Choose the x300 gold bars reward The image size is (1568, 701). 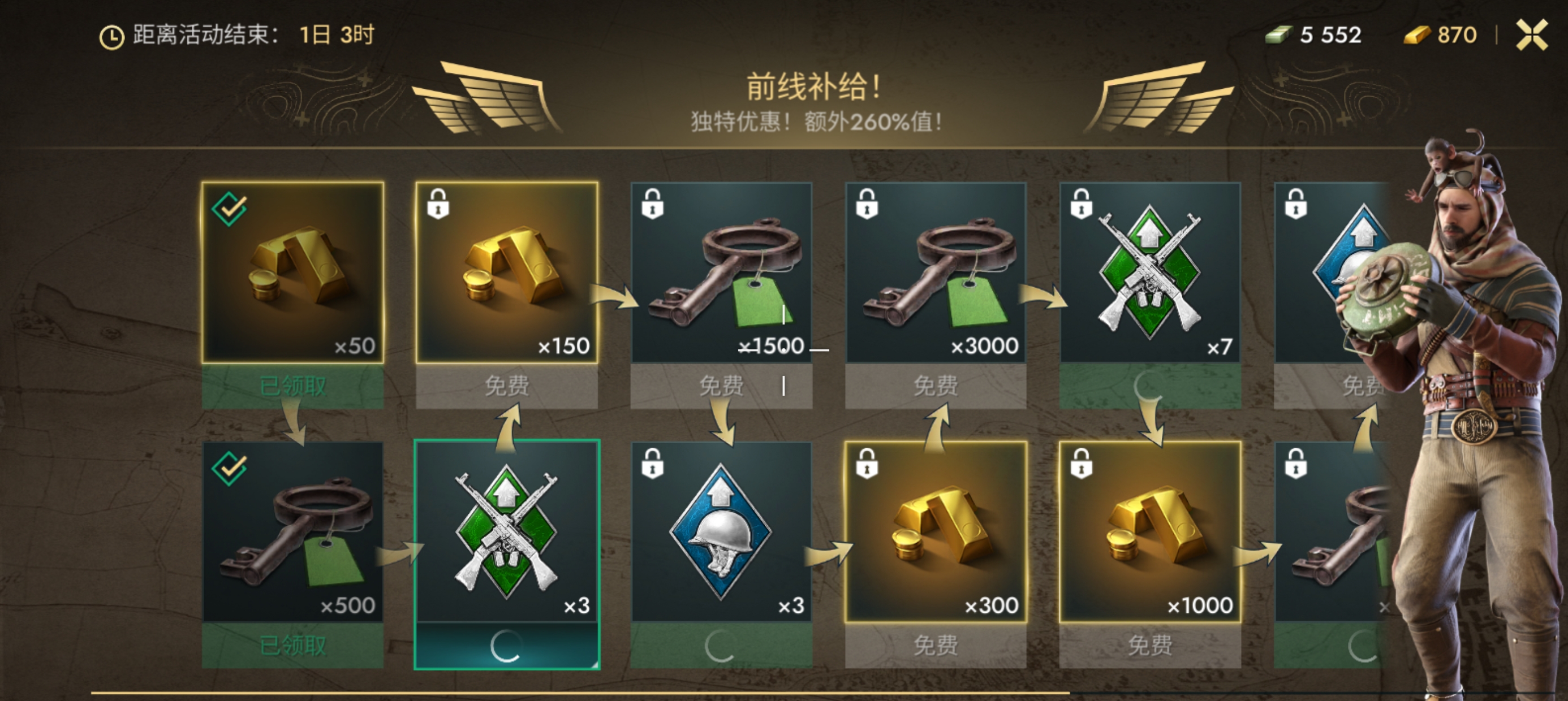[936, 531]
